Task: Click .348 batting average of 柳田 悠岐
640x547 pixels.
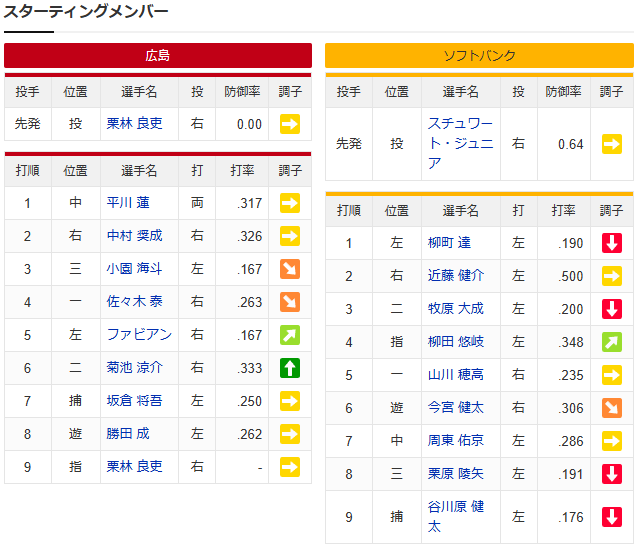Action: [571, 342]
